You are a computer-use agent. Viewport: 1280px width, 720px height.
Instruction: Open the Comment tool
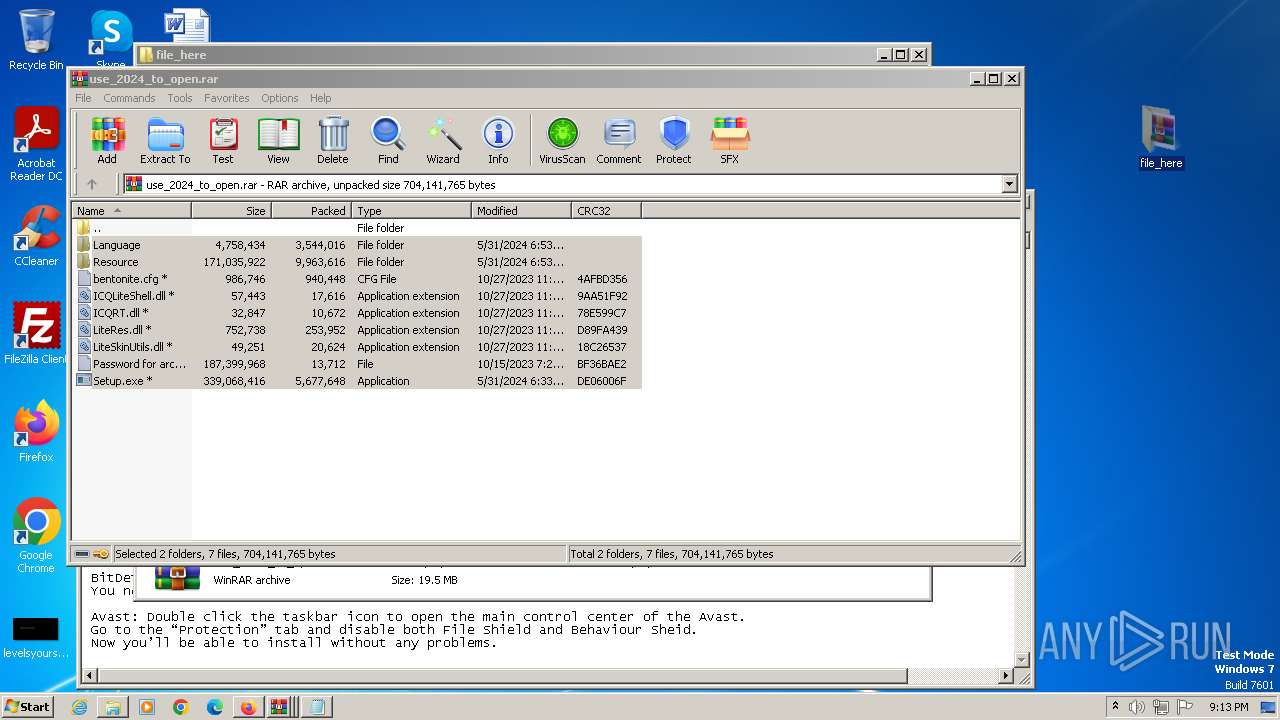pos(619,140)
